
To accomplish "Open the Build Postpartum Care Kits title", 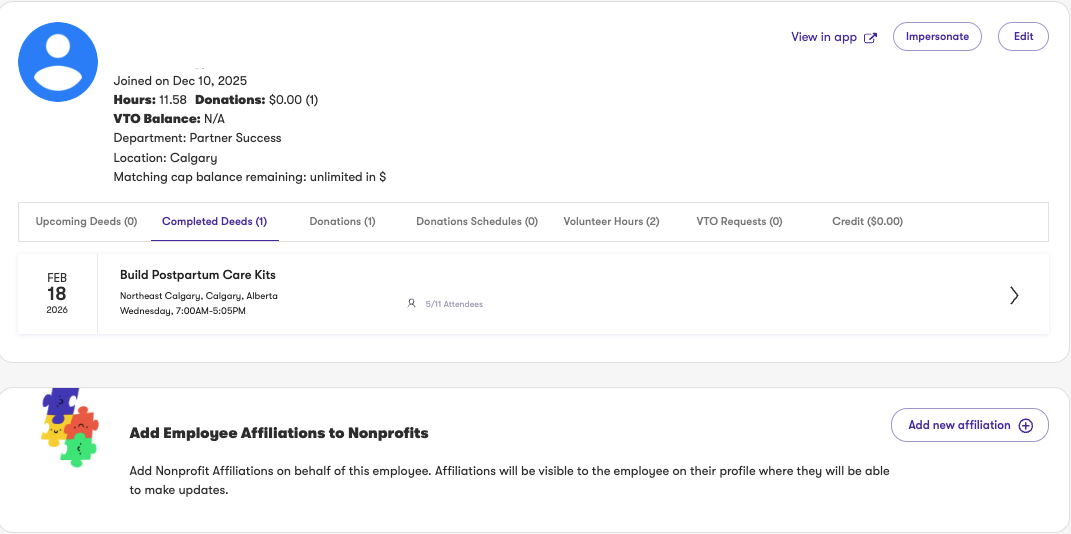I will (198, 275).
